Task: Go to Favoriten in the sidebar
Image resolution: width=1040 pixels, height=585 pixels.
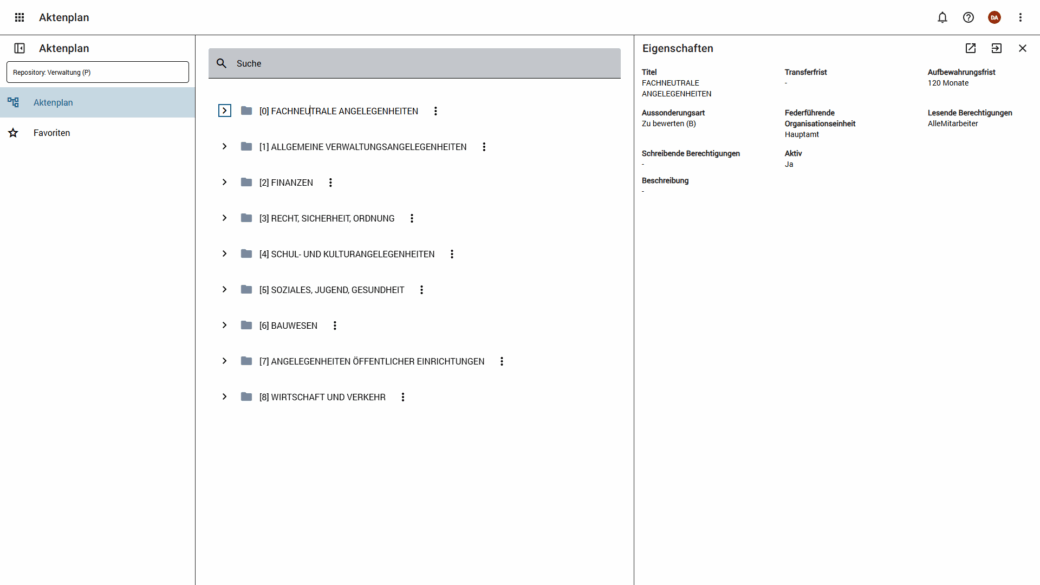Action: point(51,133)
